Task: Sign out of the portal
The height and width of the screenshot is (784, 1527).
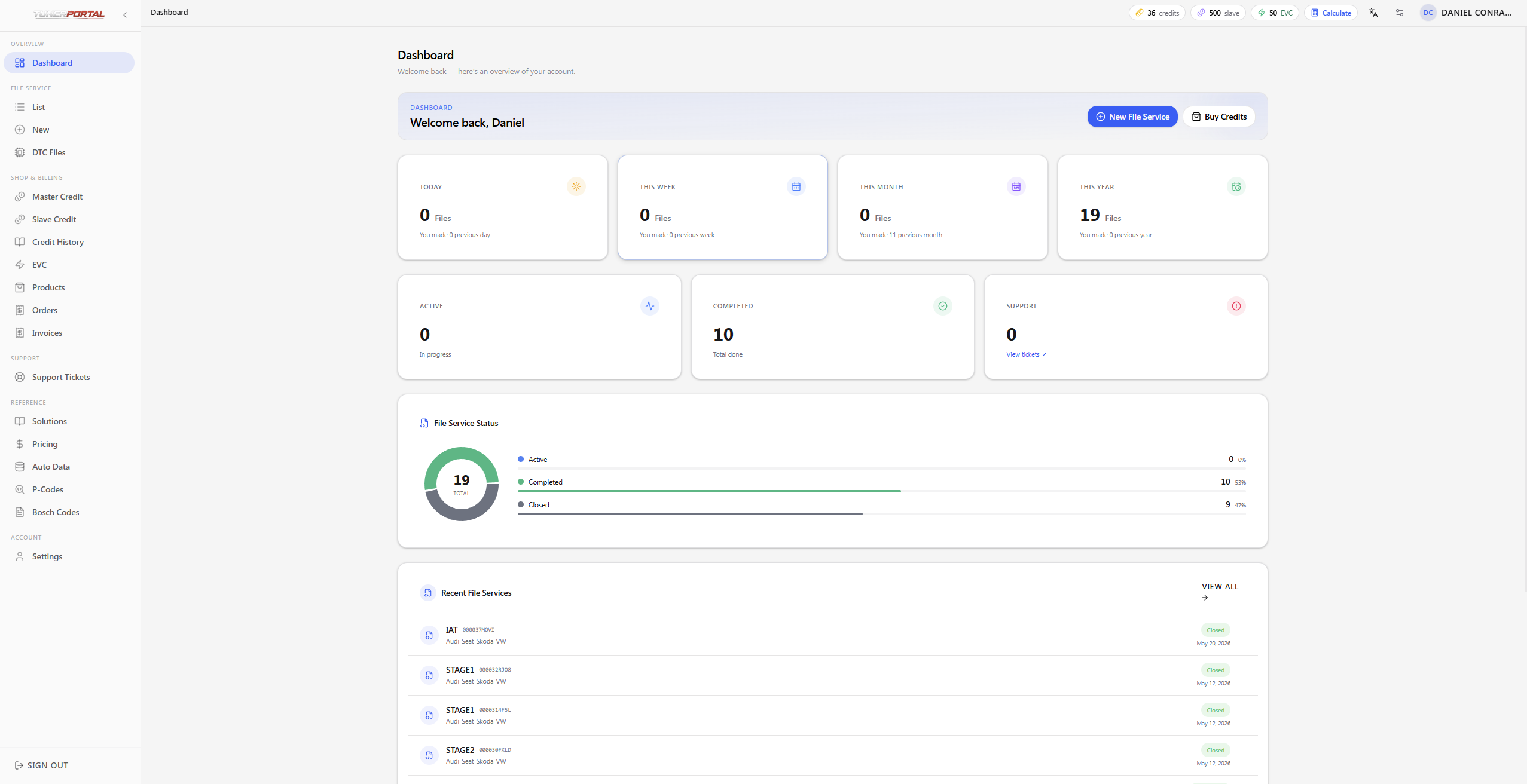Action: click(x=41, y=765)
